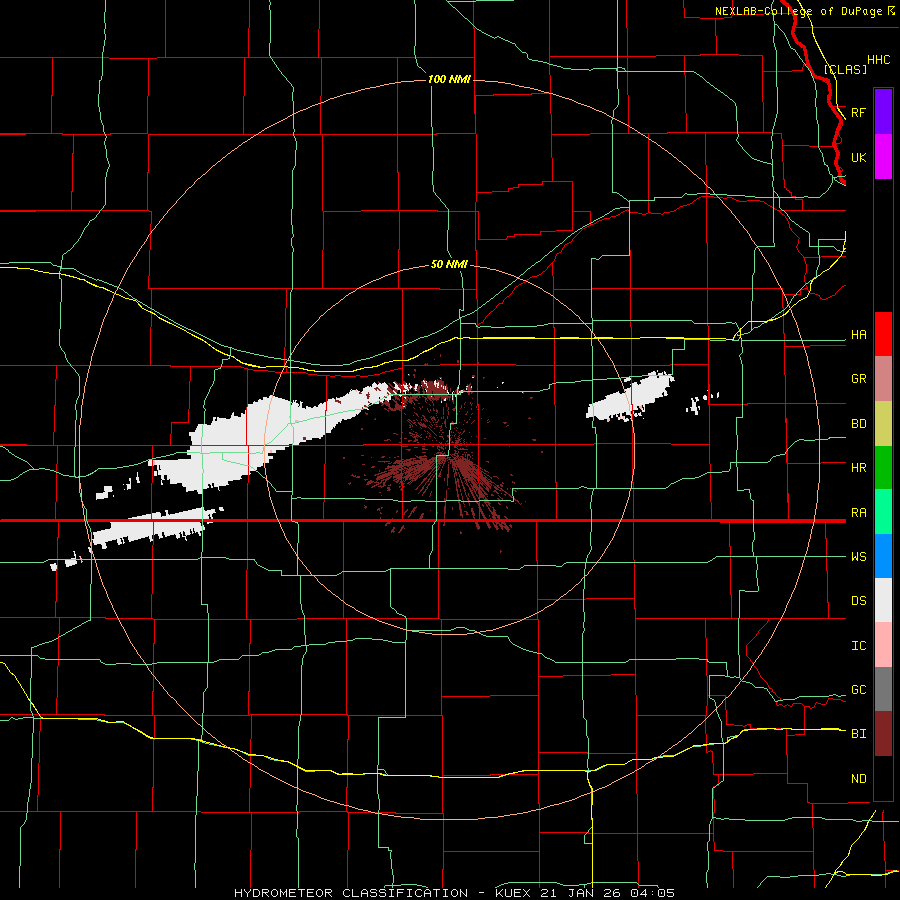Click the GC legend label
The image size is (900, 900).
click(858, 690)
